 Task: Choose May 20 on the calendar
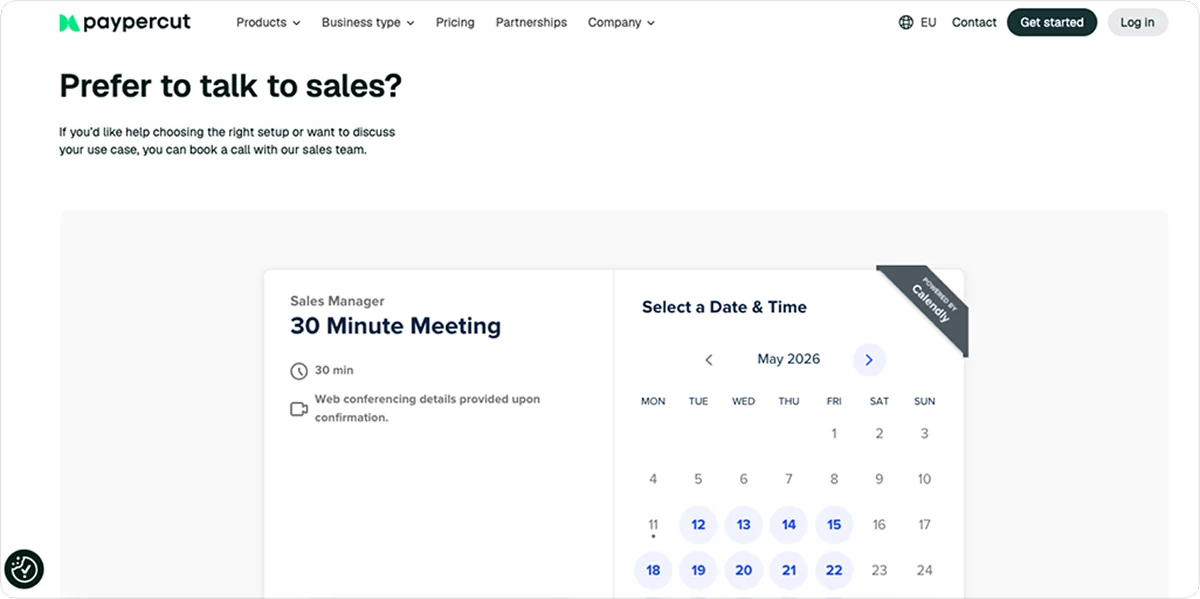(x=744, y=570)
